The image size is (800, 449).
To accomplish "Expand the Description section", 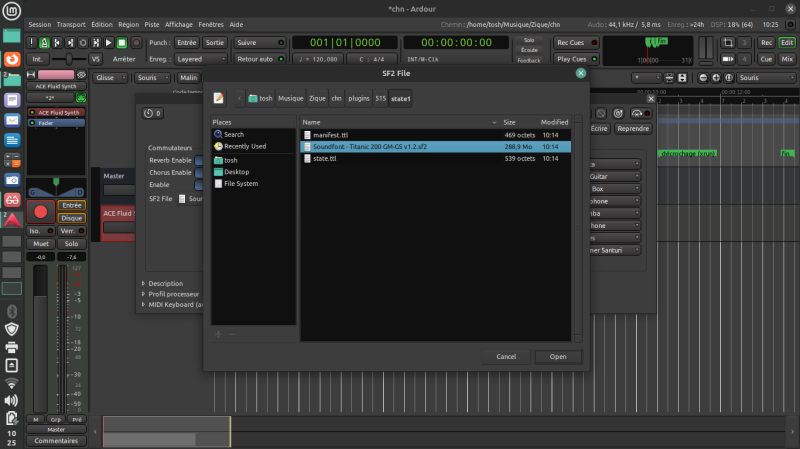I will (x=165, y=283).
